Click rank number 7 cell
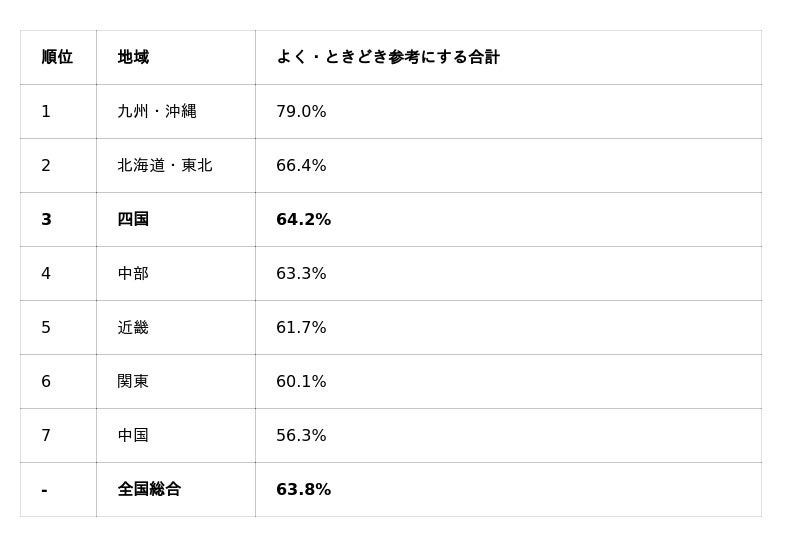Screen dimensions: 800x547 (46, 436)
